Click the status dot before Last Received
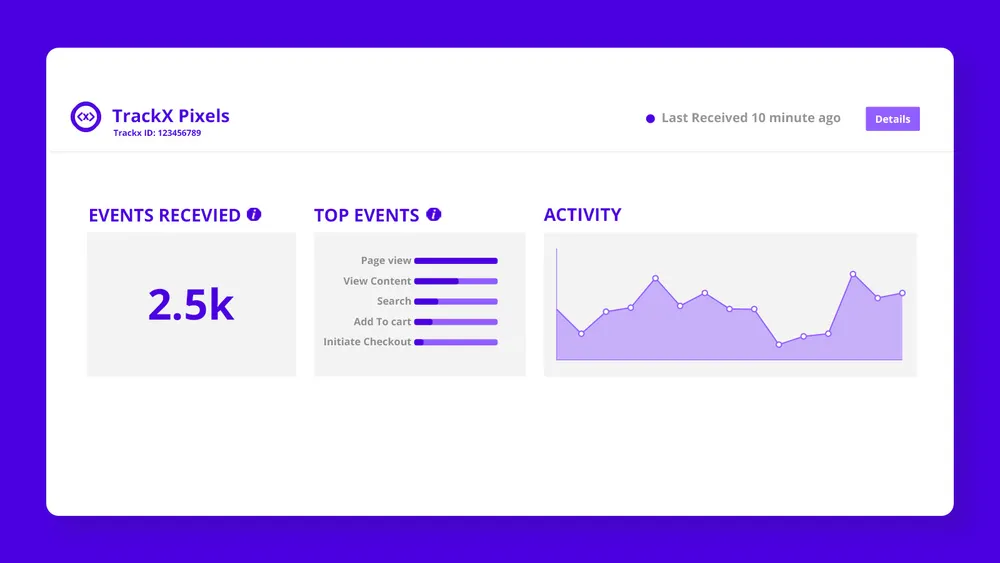The height and width of the screenshot is (563, 1000). click(x=650, y=118)
